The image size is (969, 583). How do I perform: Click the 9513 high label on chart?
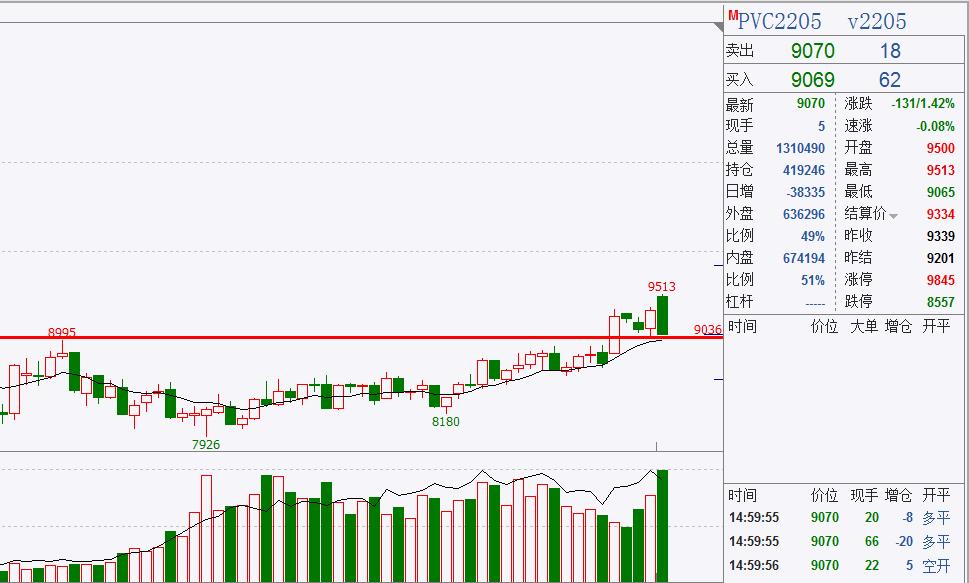[x=661, y=286]
